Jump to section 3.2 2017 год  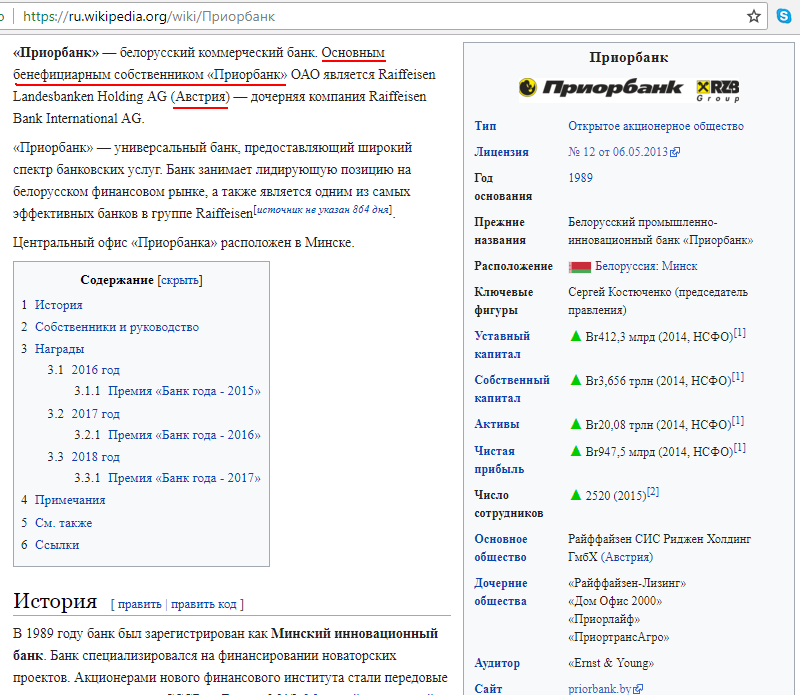(x=95, y=414)
